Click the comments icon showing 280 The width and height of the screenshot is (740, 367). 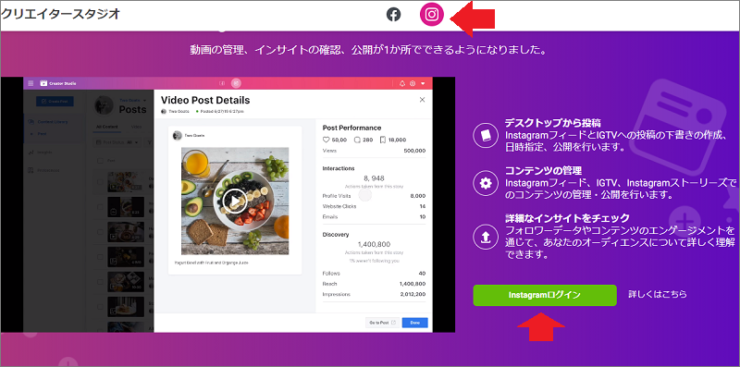357,140
